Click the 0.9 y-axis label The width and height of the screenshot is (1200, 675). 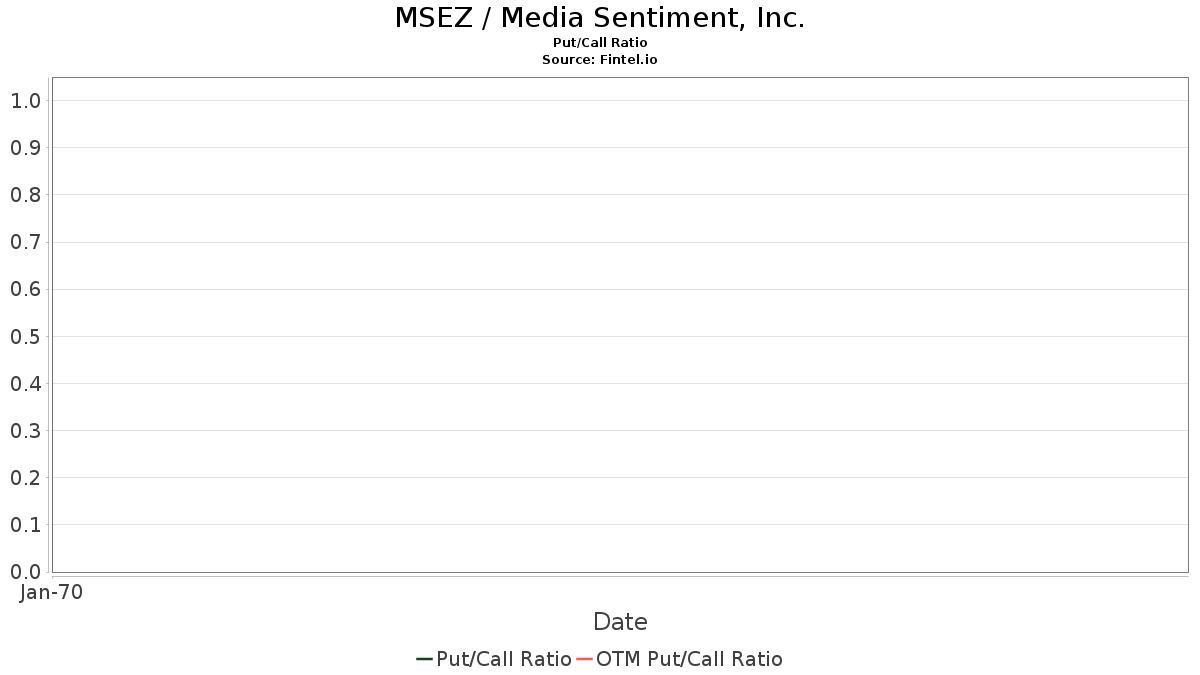click(x=25, y=148)
